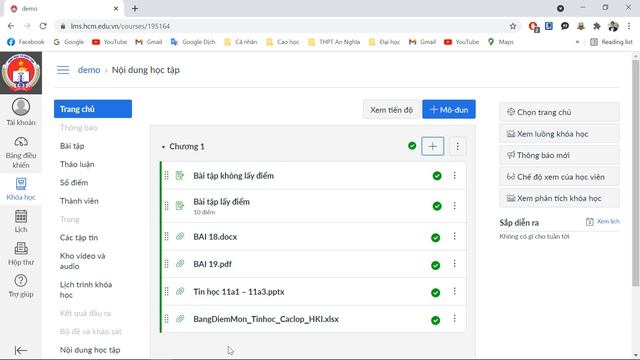Open BangDiemMon_Tinhoc_Caclop_HKI.xlsx file
Viewport: 640px width, 360px height.
click(x=266, y=319)
